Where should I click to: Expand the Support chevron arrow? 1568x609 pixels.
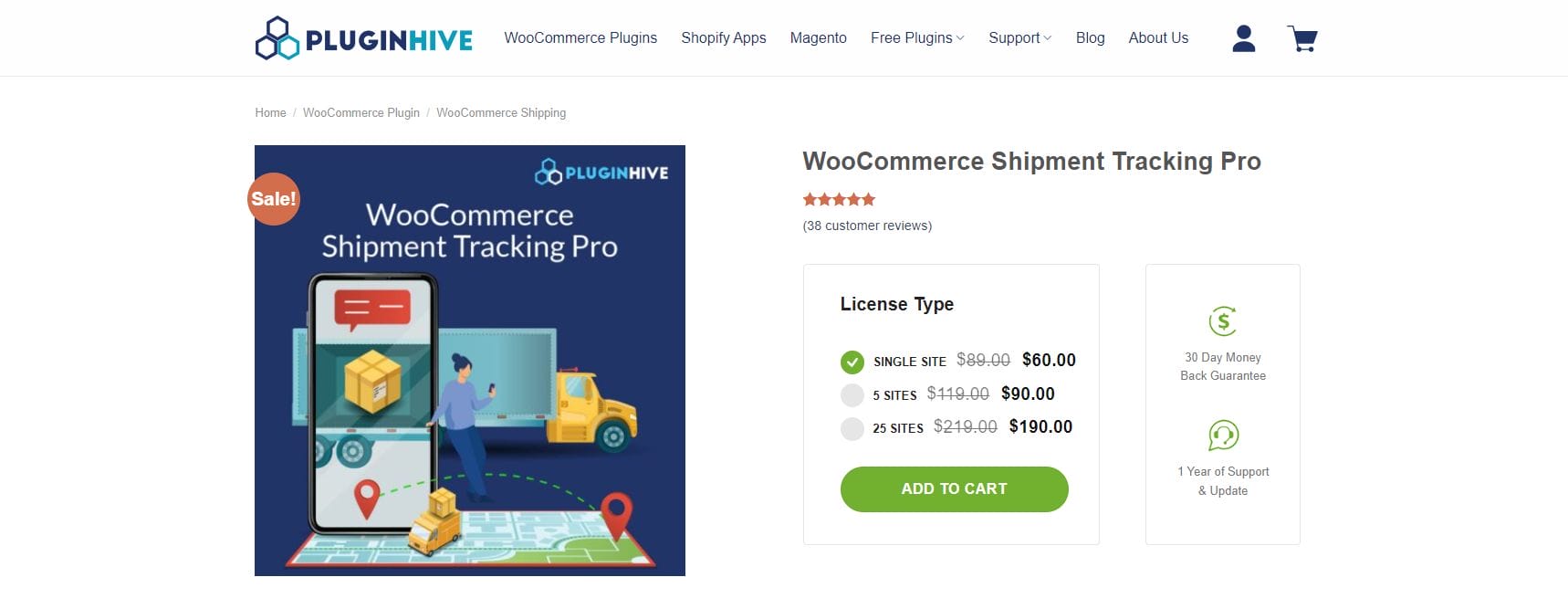1048,37
